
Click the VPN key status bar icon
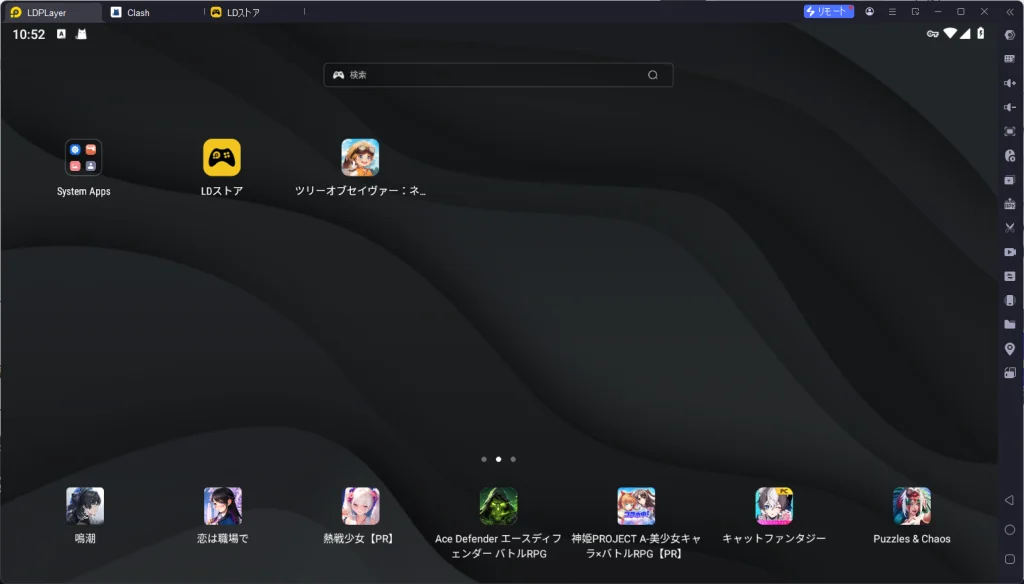(933, 34)
